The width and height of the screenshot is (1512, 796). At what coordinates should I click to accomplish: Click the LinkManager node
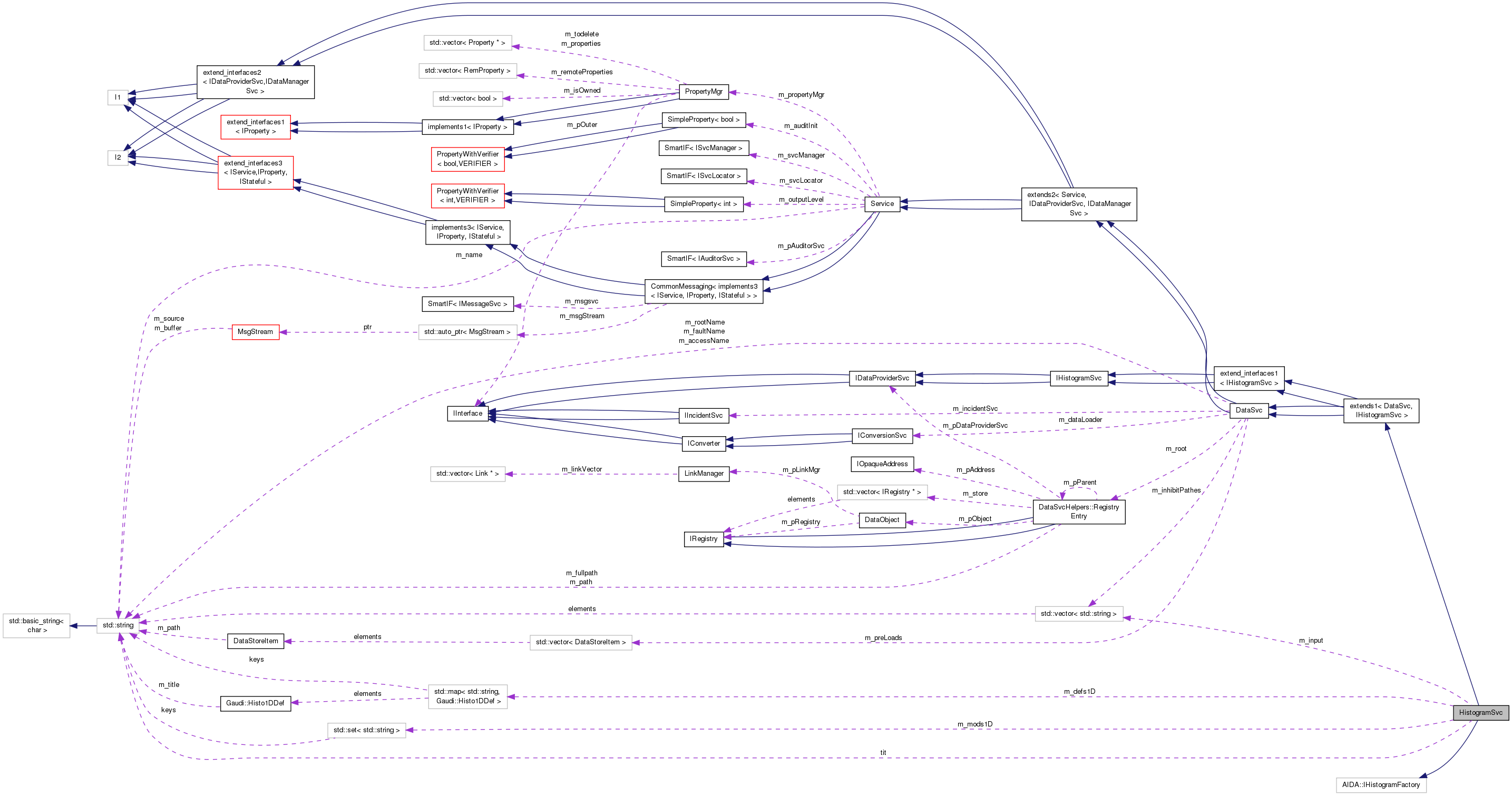coord(704,474)
